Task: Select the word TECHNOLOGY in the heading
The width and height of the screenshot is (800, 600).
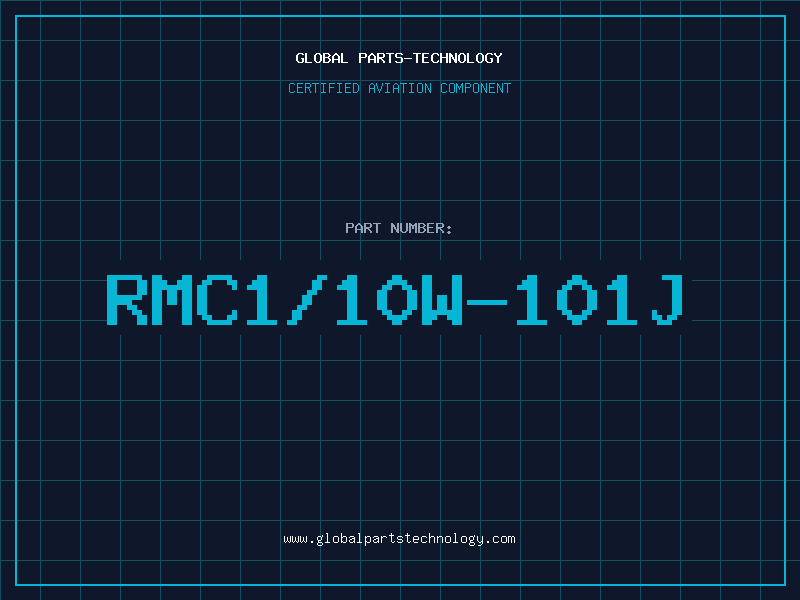Action: 458,58
